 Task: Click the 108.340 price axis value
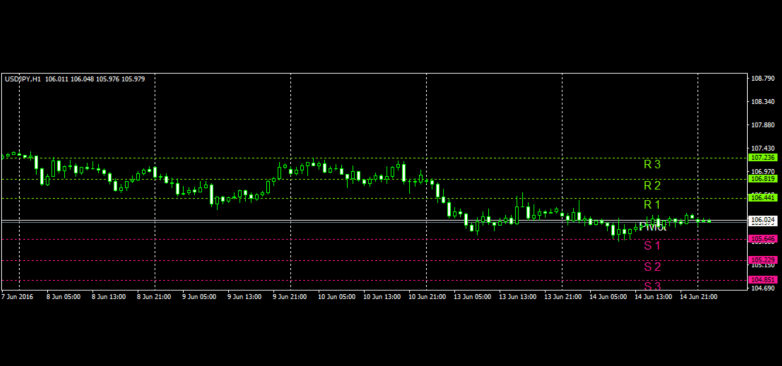[763, 102]
